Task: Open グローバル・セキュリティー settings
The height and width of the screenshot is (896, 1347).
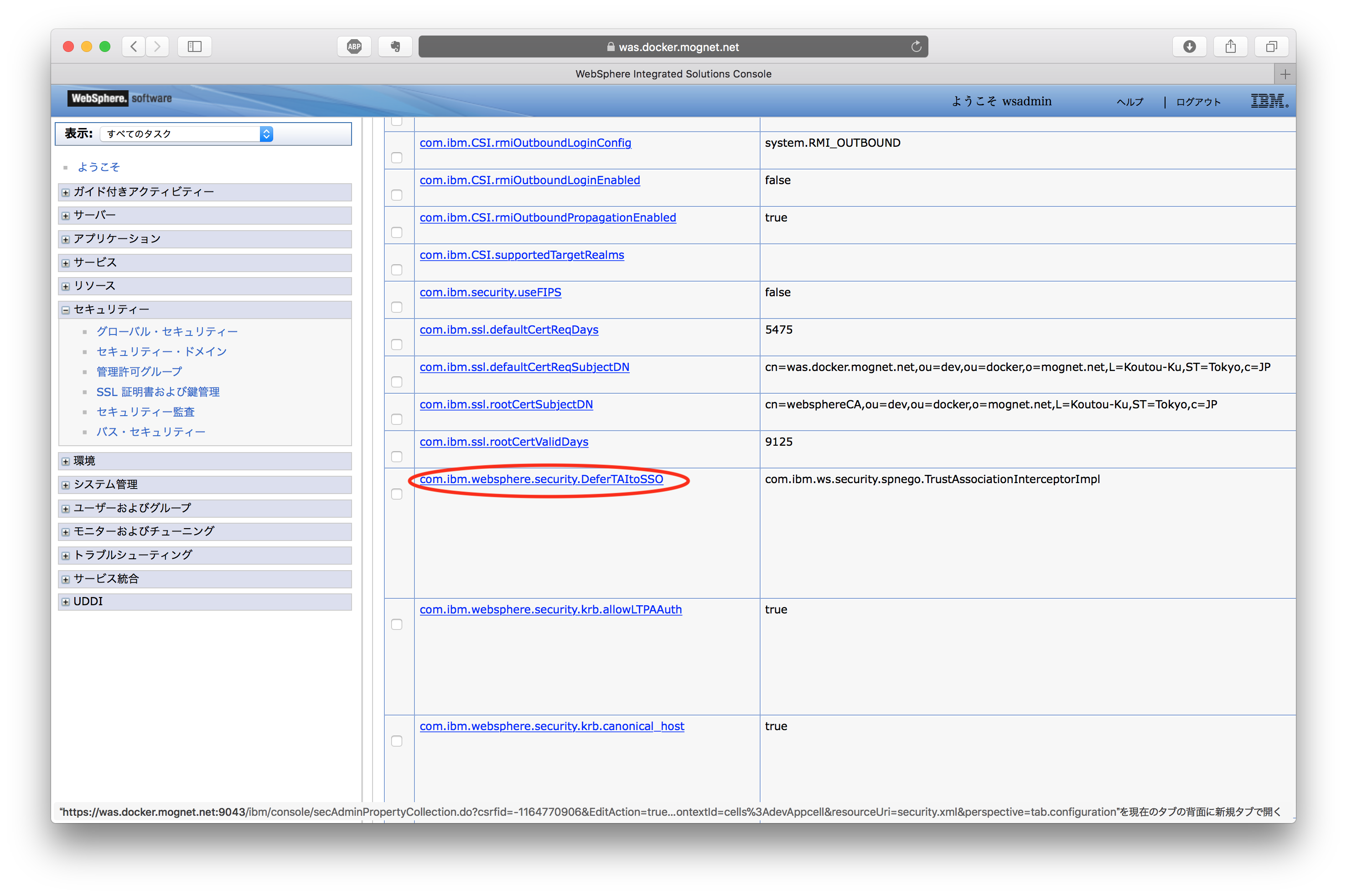Action: [167, 331]
